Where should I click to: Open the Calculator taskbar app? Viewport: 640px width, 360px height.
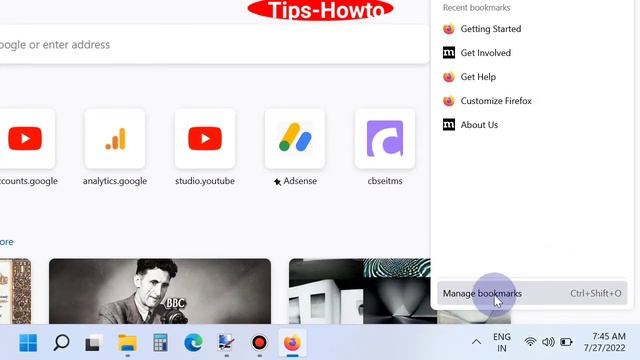pyautogui.click(x=160, y=342)
